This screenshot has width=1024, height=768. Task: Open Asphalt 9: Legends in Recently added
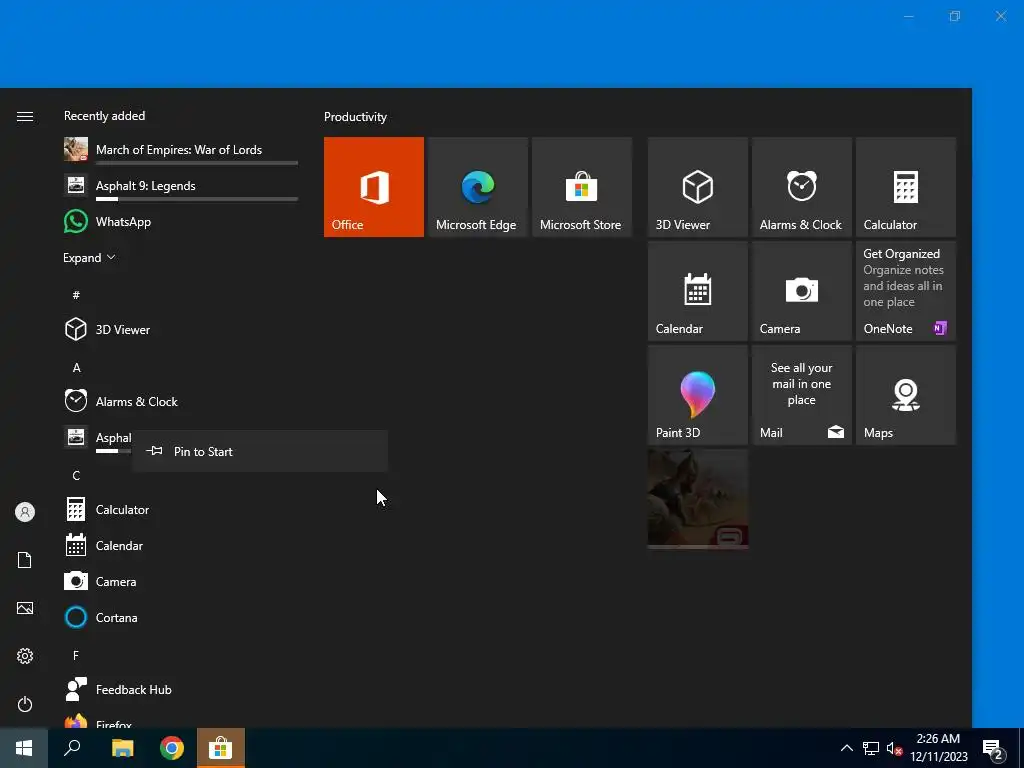tap(181, 185)
